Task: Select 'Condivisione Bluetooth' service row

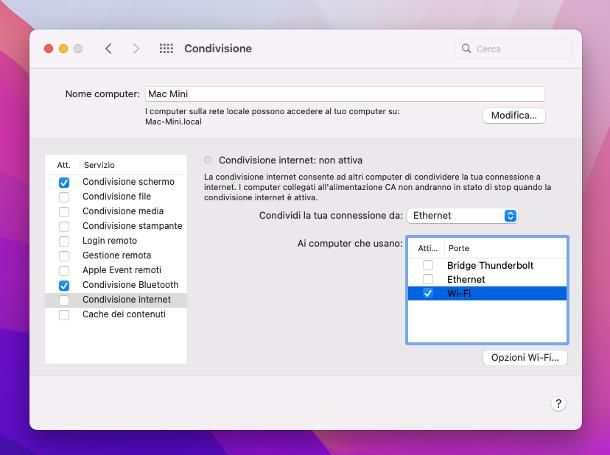Action: tap(116, 285)
